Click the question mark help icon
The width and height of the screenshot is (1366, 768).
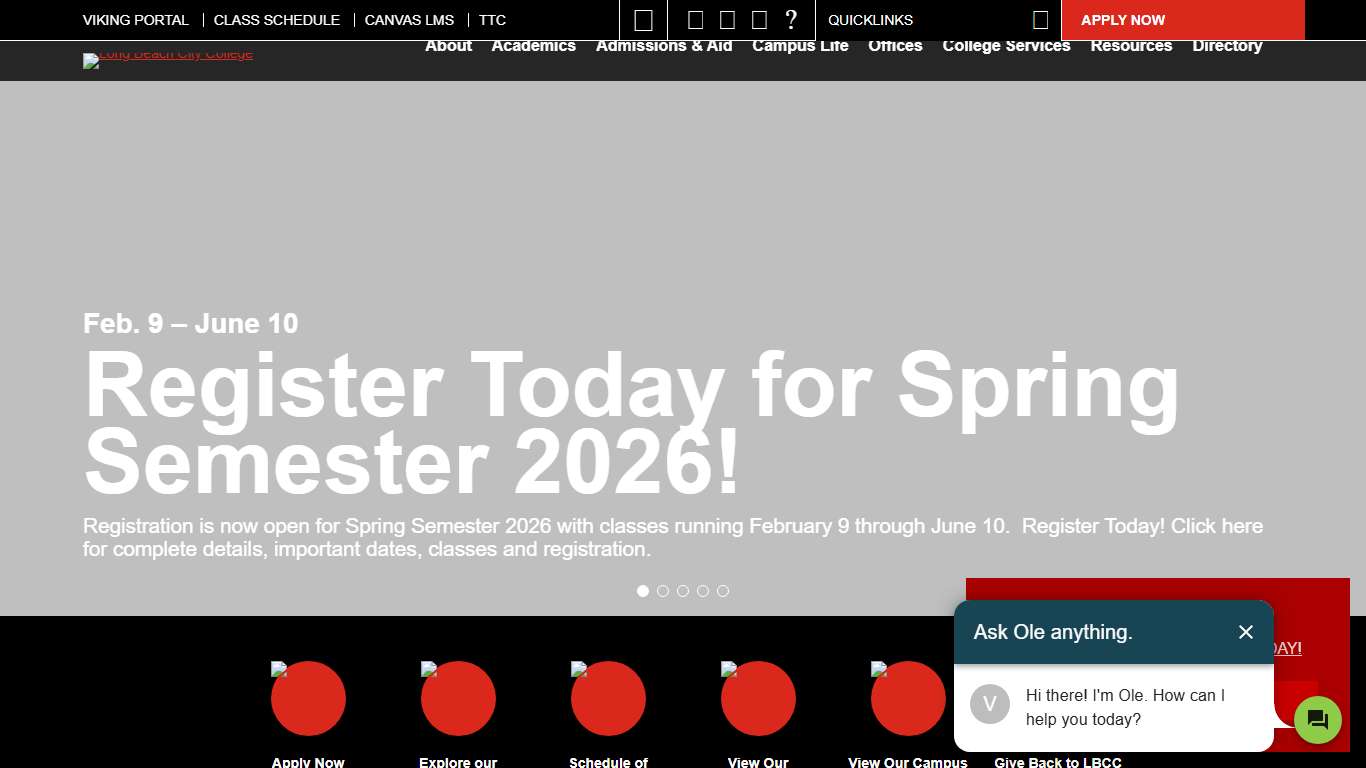[791, 20]
